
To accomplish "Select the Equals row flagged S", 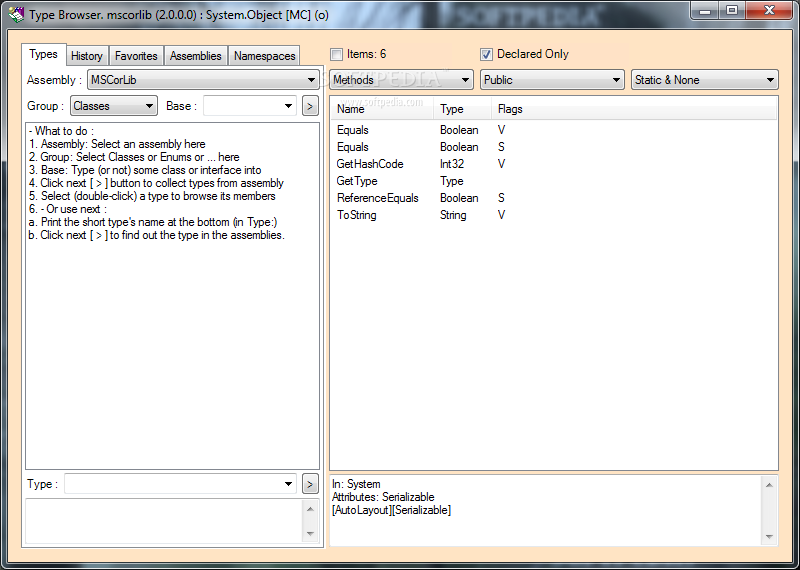I will click(554, 147).
